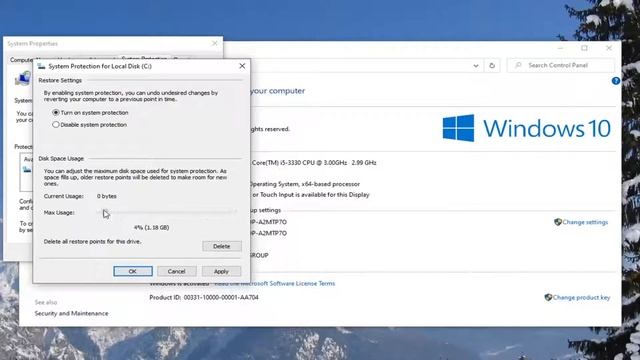The image size is (640, 360).
Task: Click the Change product key link
Action: click(x=581, y=298)
